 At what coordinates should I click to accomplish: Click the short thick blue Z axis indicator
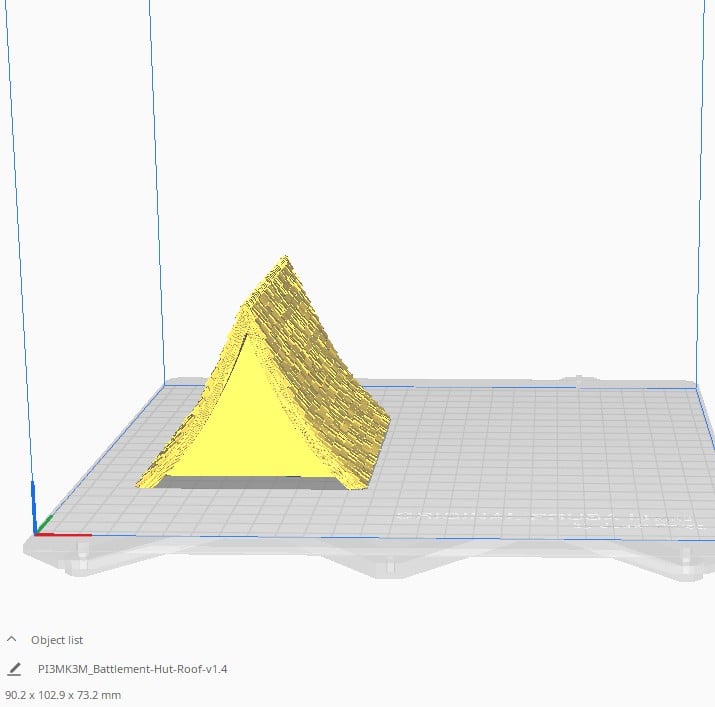[33, 502]
